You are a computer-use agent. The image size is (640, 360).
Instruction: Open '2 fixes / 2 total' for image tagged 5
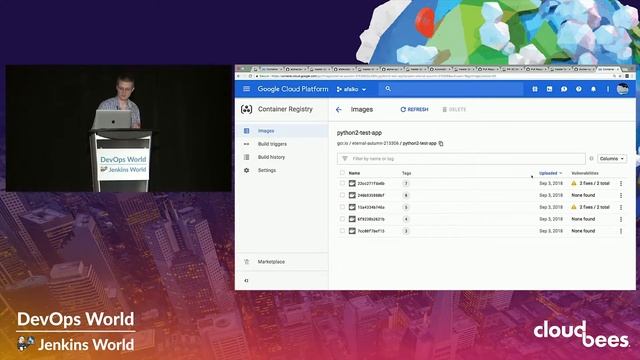[594, 207]
